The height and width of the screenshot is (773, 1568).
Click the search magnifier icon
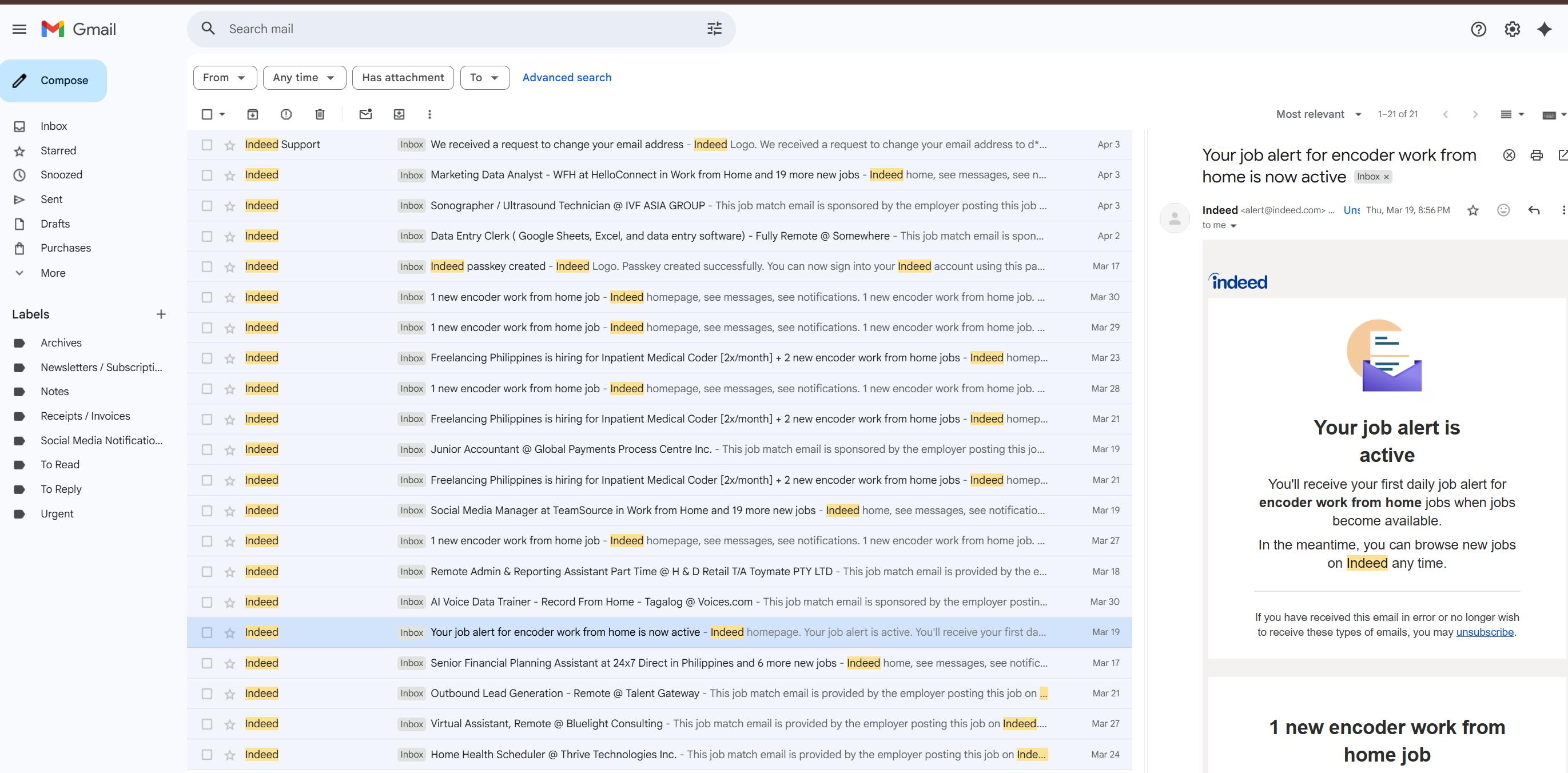tap(208, 29)
